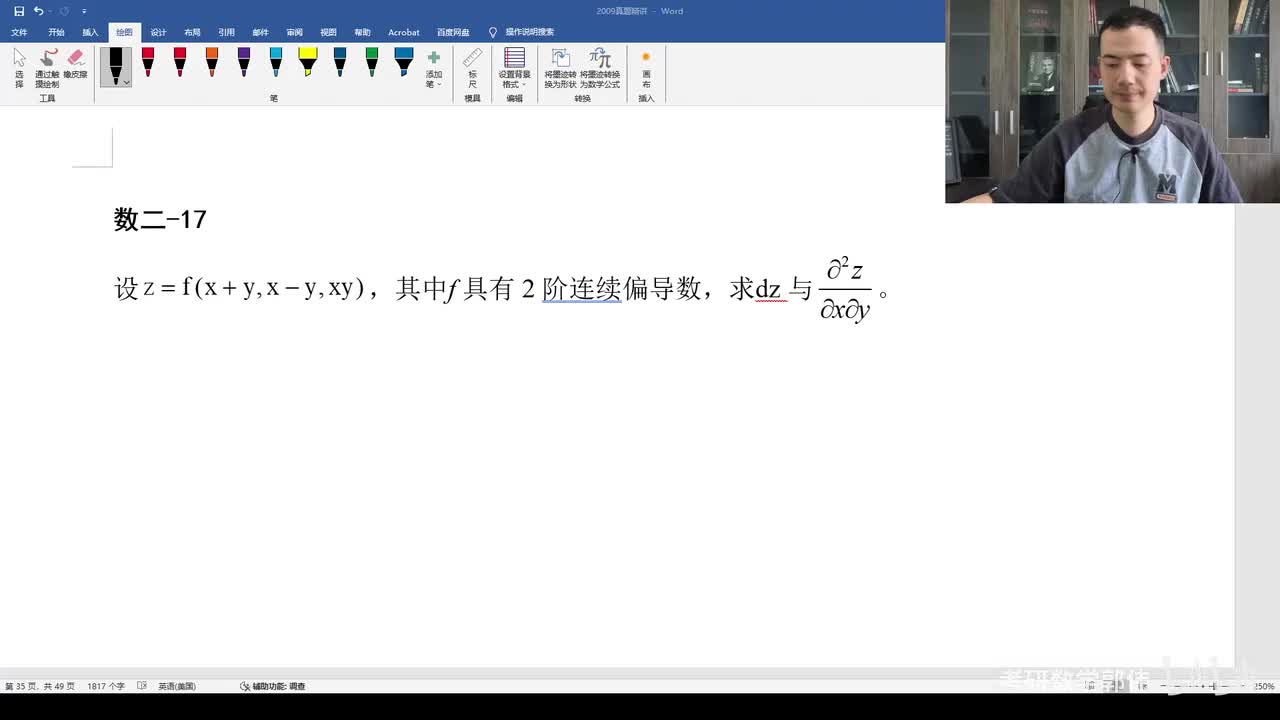Click the proofing check icon in status bar
The image size is (1280, 720).
(141, 686)
